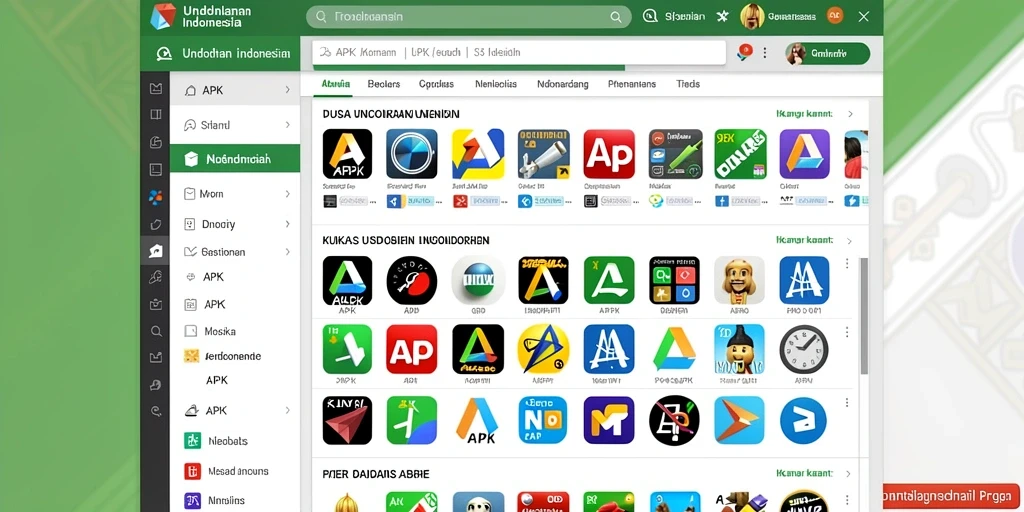Open the green app with white arrow
The image size is (1024, 512).
point(347,349)
